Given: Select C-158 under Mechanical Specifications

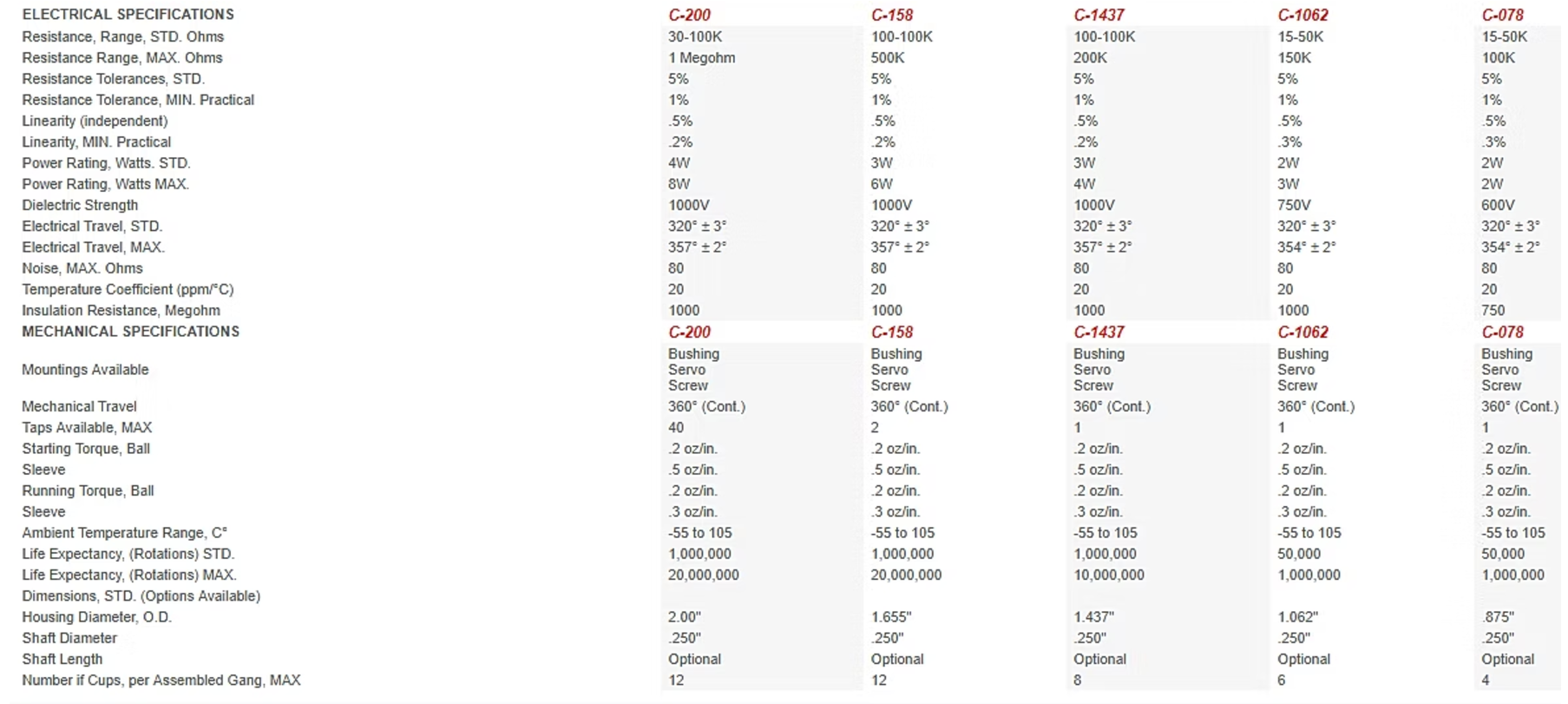Looking at the screenshot, I should pyautogui.click(x=892, y=332).
